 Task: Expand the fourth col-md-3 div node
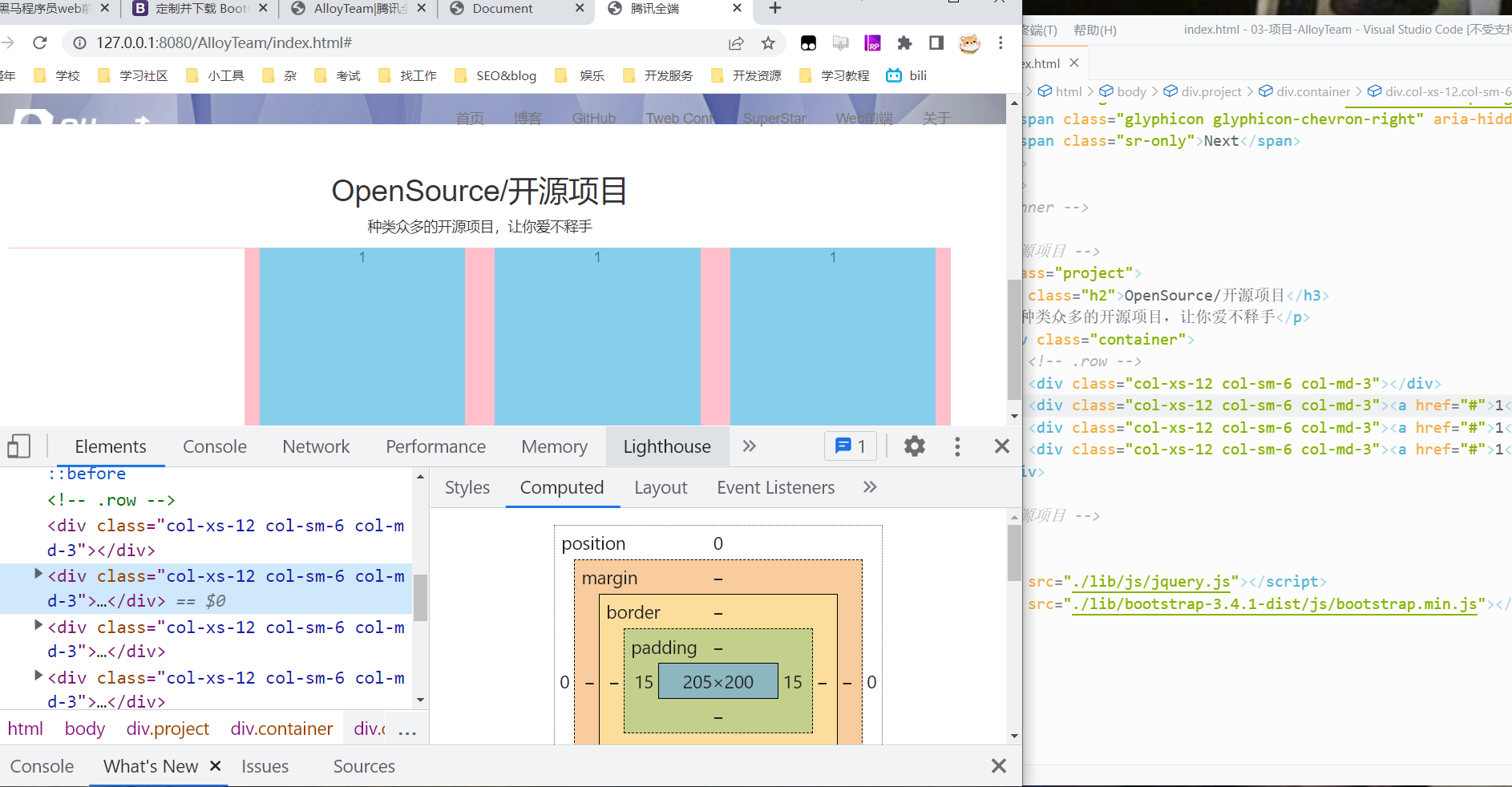38,676
